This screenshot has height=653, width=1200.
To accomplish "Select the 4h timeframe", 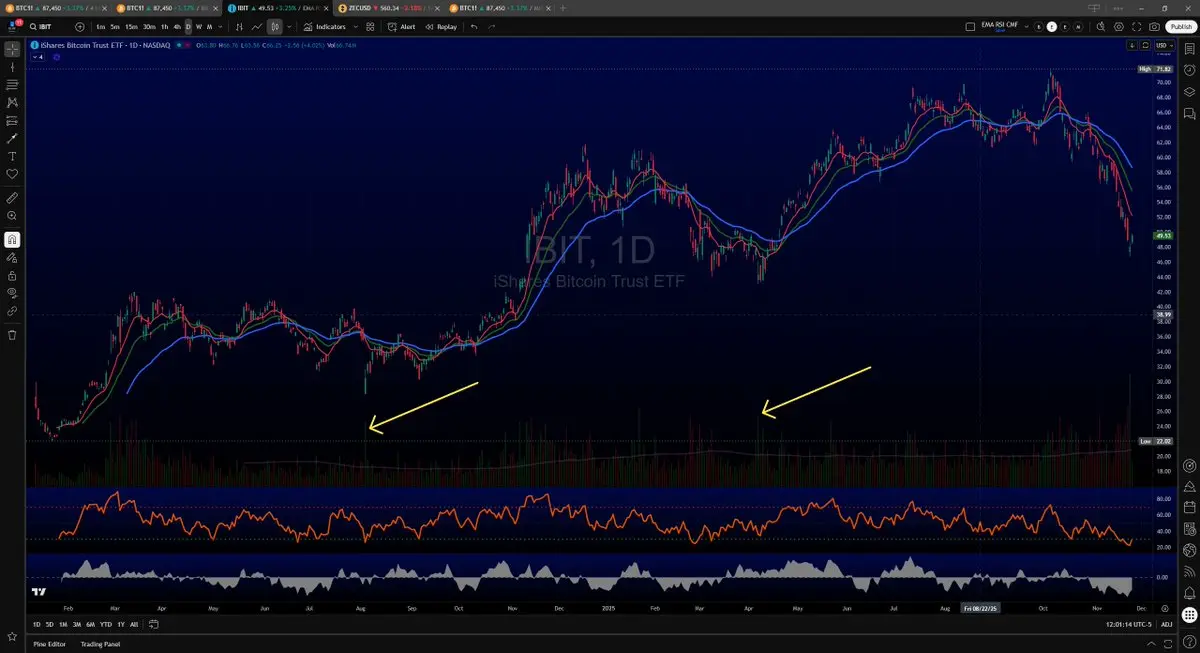I will (x=177, y=27).
